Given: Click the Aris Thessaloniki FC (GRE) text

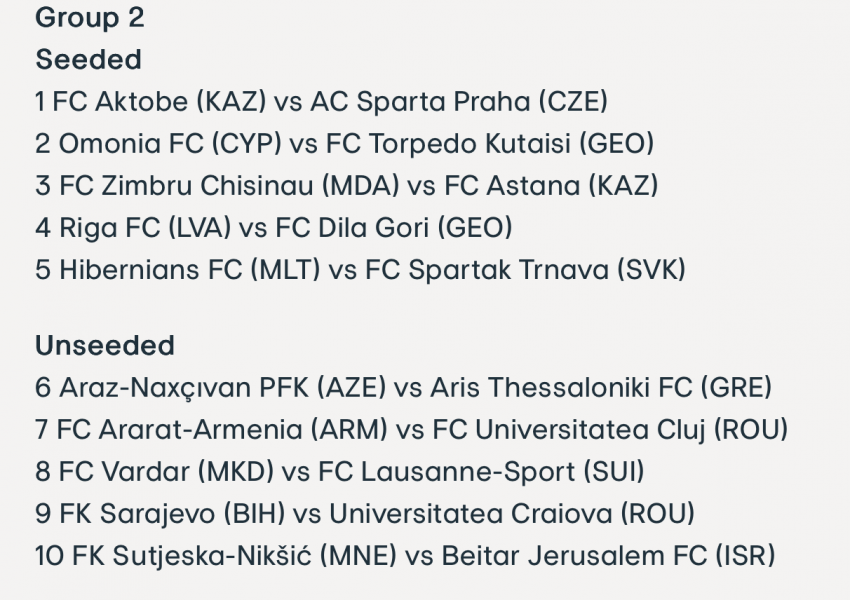Looking at the screenshot, I should [601, 388].
